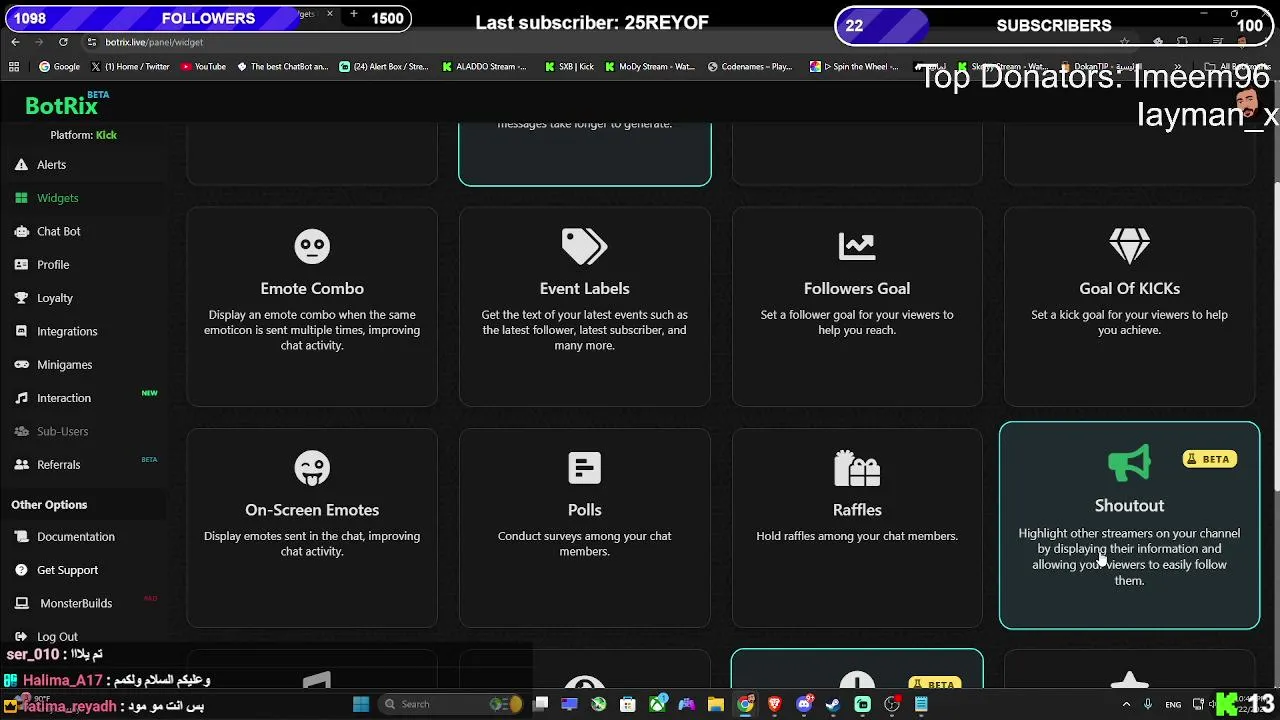Open The best ChatBot bookmark

click(282, 67)
